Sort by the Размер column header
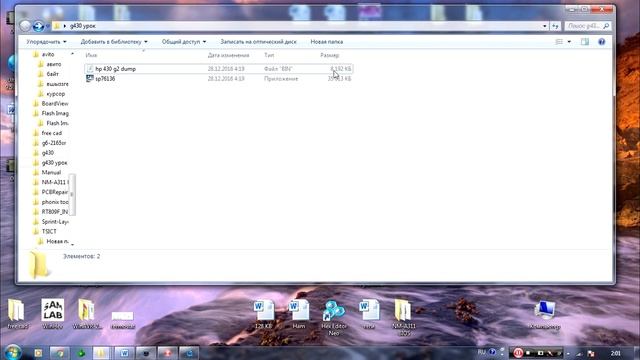The width and height of the screenshot is (640, 360). tap(330, 55)
